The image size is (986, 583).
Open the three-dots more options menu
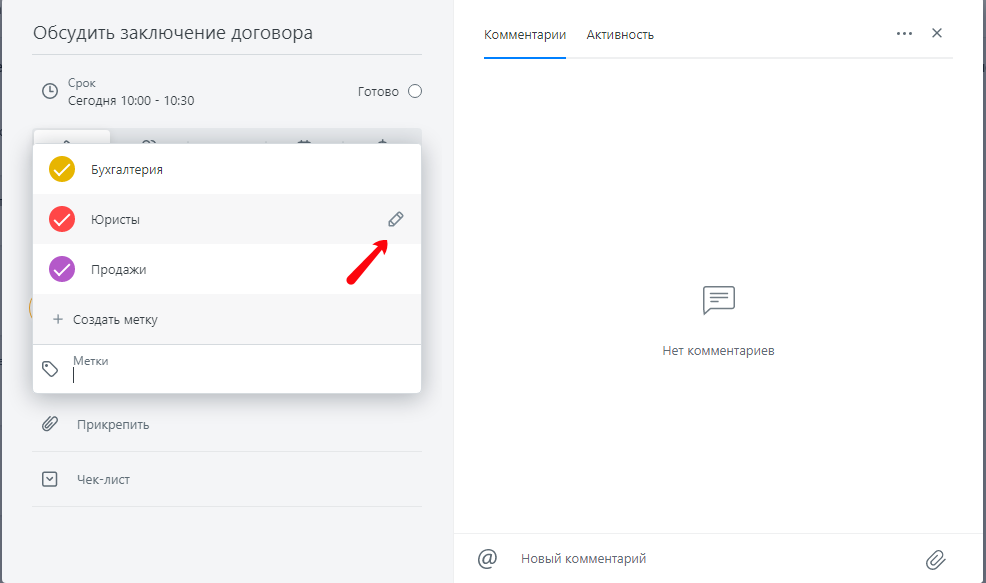click(x=904, y=33)
